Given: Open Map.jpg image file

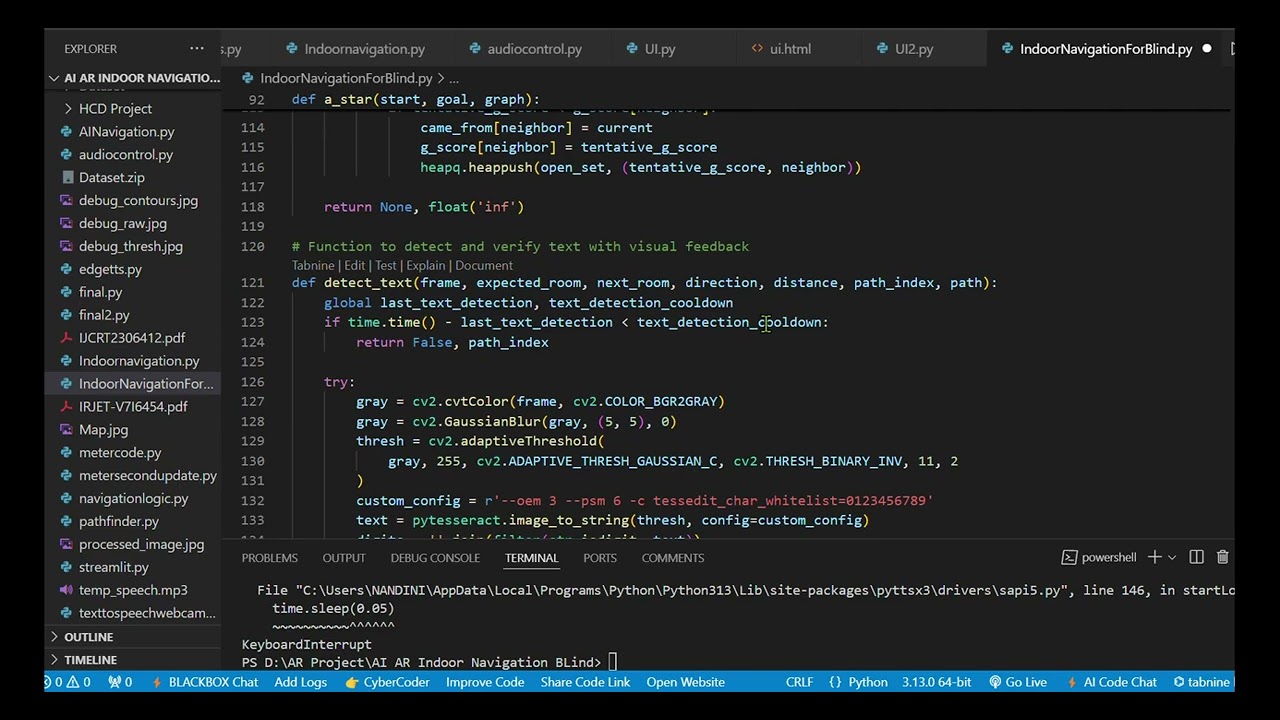Looking at the screenshot, I should (x=103, y=430).
